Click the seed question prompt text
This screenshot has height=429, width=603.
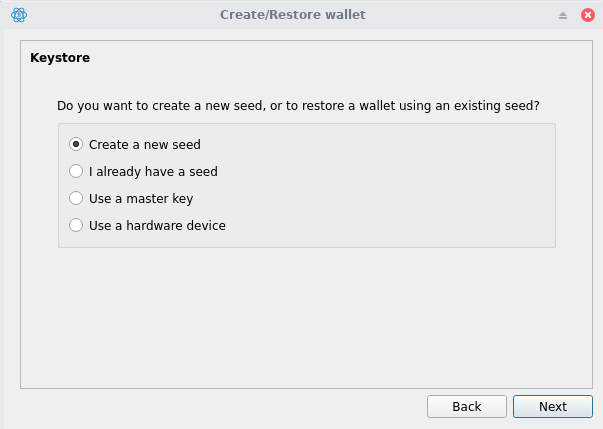coord(304,104)
